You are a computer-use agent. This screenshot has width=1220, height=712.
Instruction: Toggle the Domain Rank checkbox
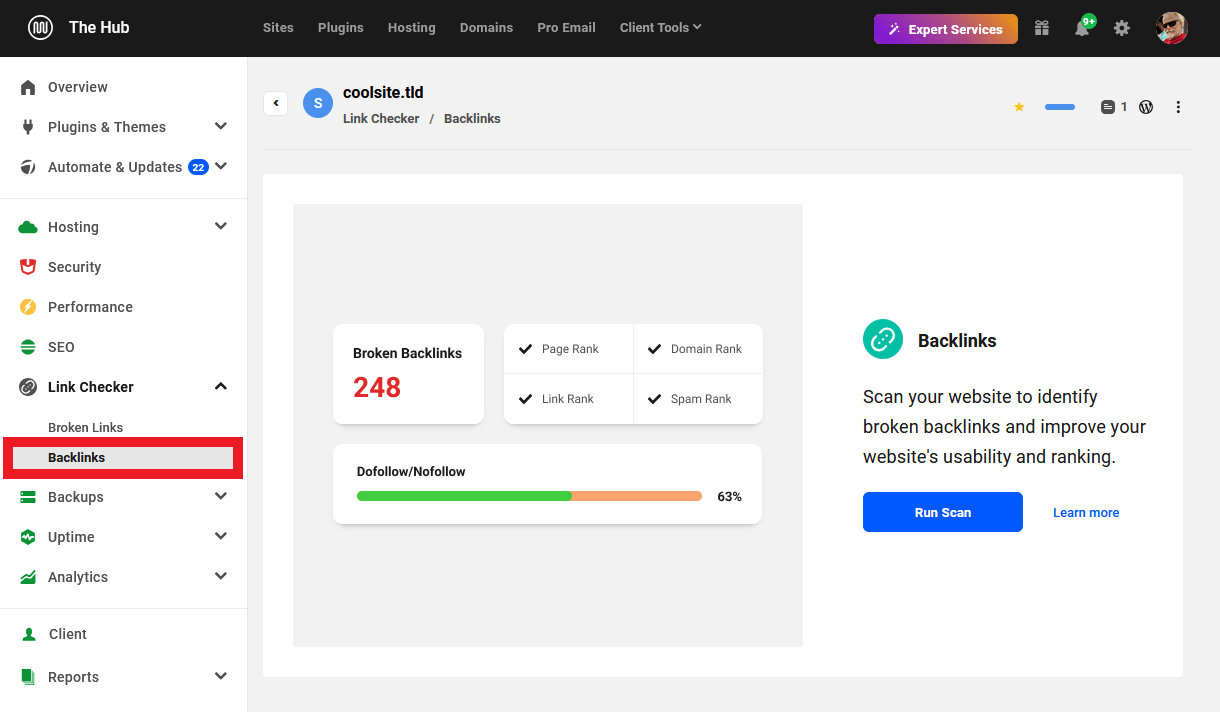[x=655, y=348]
